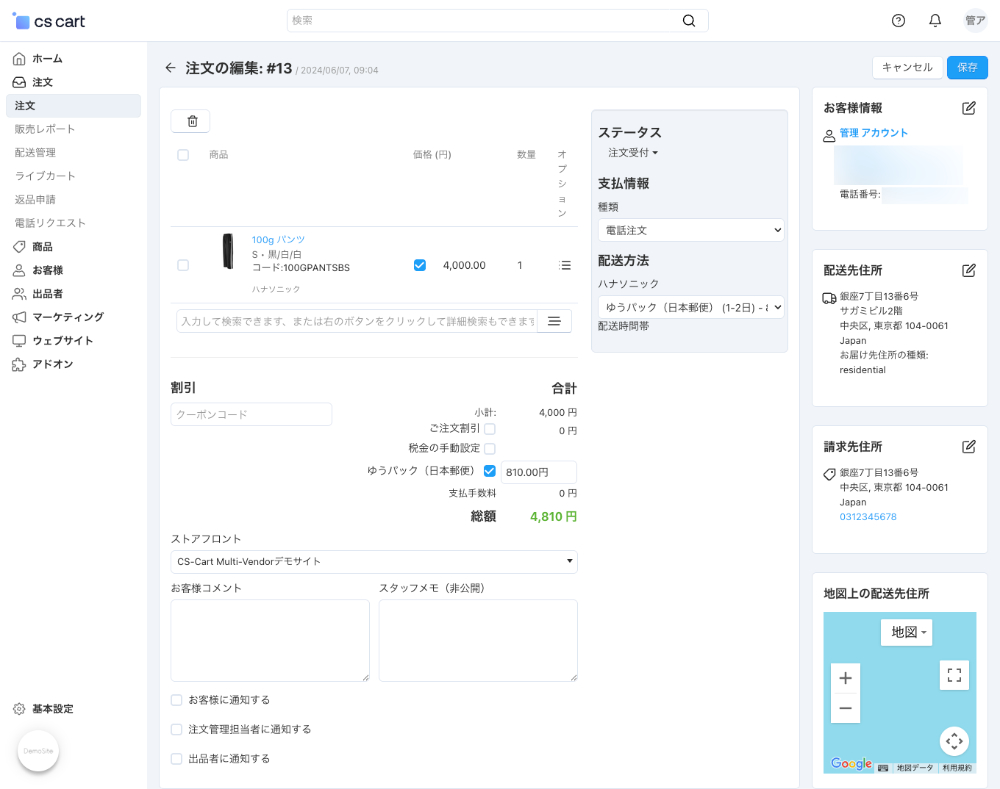Click the trash delete icon above product list
Viewport: 1000px width, 789px height.
click(x=192, y=121)
